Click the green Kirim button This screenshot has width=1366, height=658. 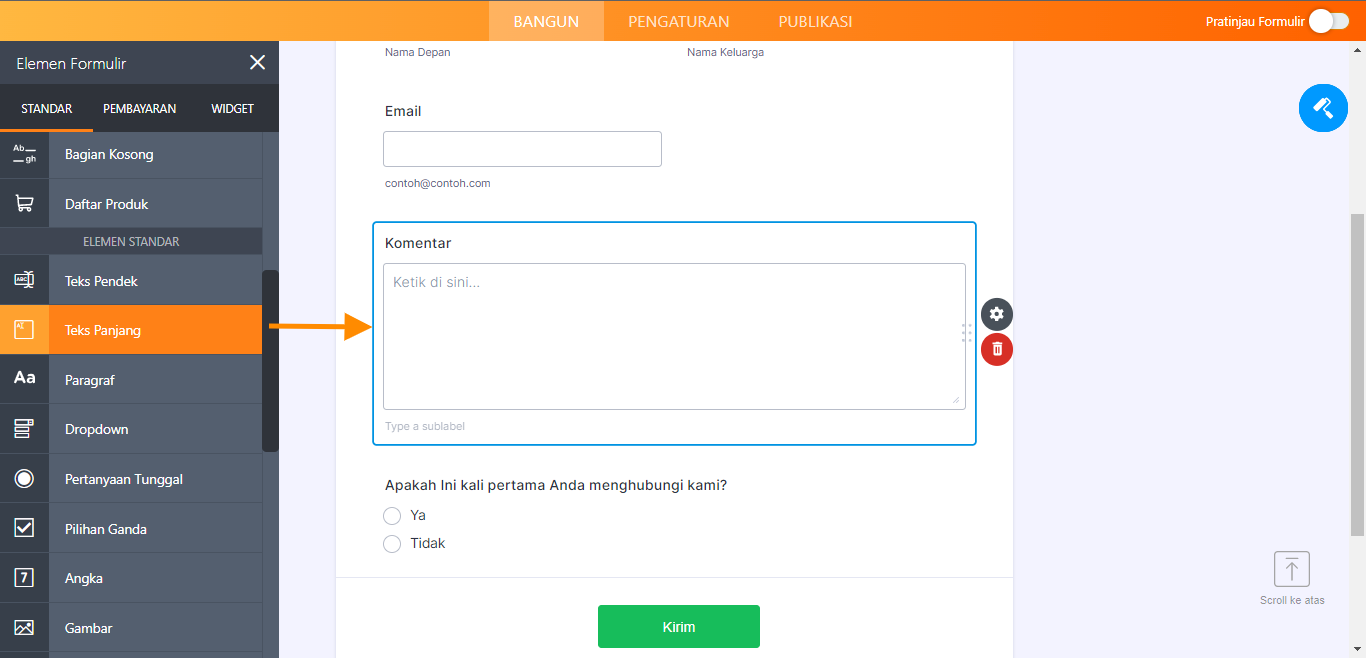click(x=678, y=627)
